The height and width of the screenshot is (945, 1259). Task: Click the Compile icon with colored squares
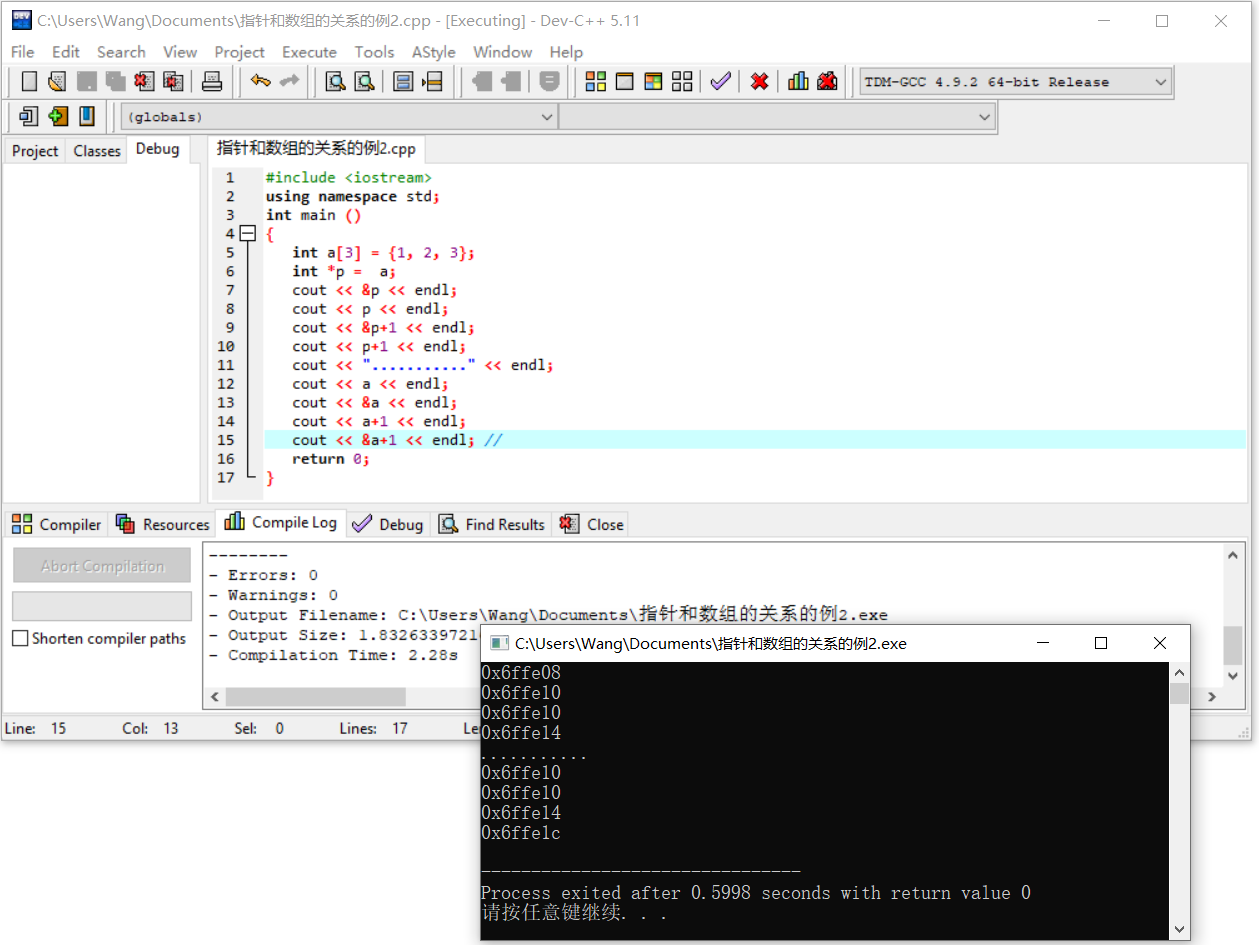click(x=596, y=82)
